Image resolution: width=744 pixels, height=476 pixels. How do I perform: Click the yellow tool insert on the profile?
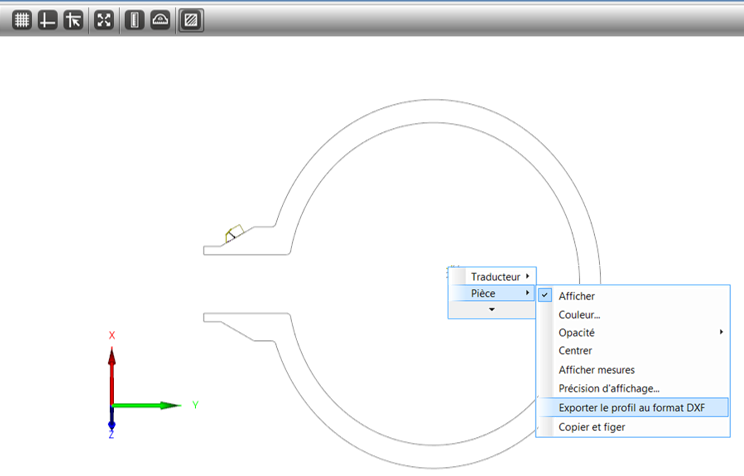tap(234, 233)
